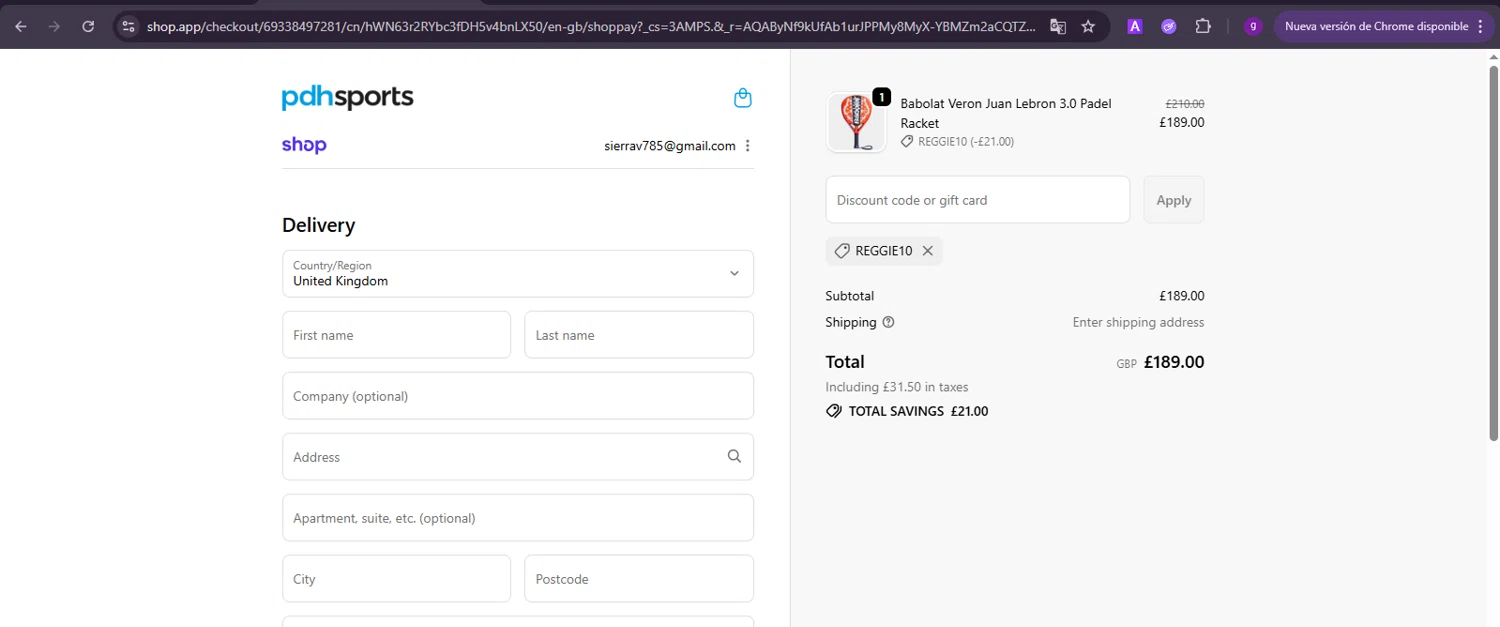Open the translate page icon
Viewport: 1500px width, 627px height.
pyautogui.click(x=1057, y=27)
